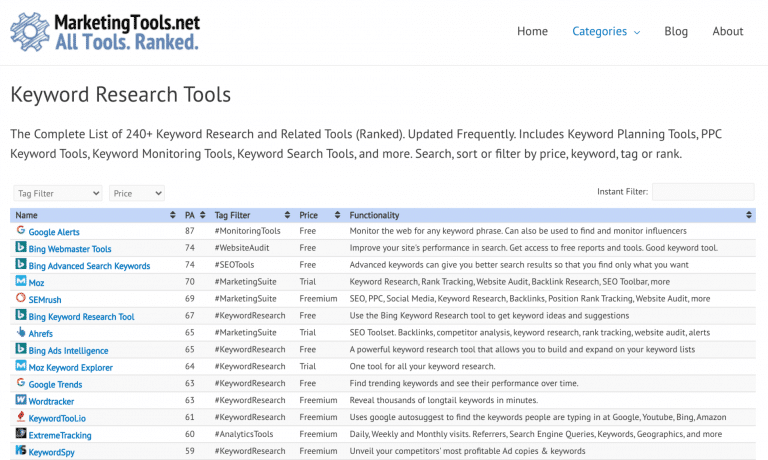Open the Price dropdown above the table
The height and width of the screenshot is (460, 768).
(137, 194)
